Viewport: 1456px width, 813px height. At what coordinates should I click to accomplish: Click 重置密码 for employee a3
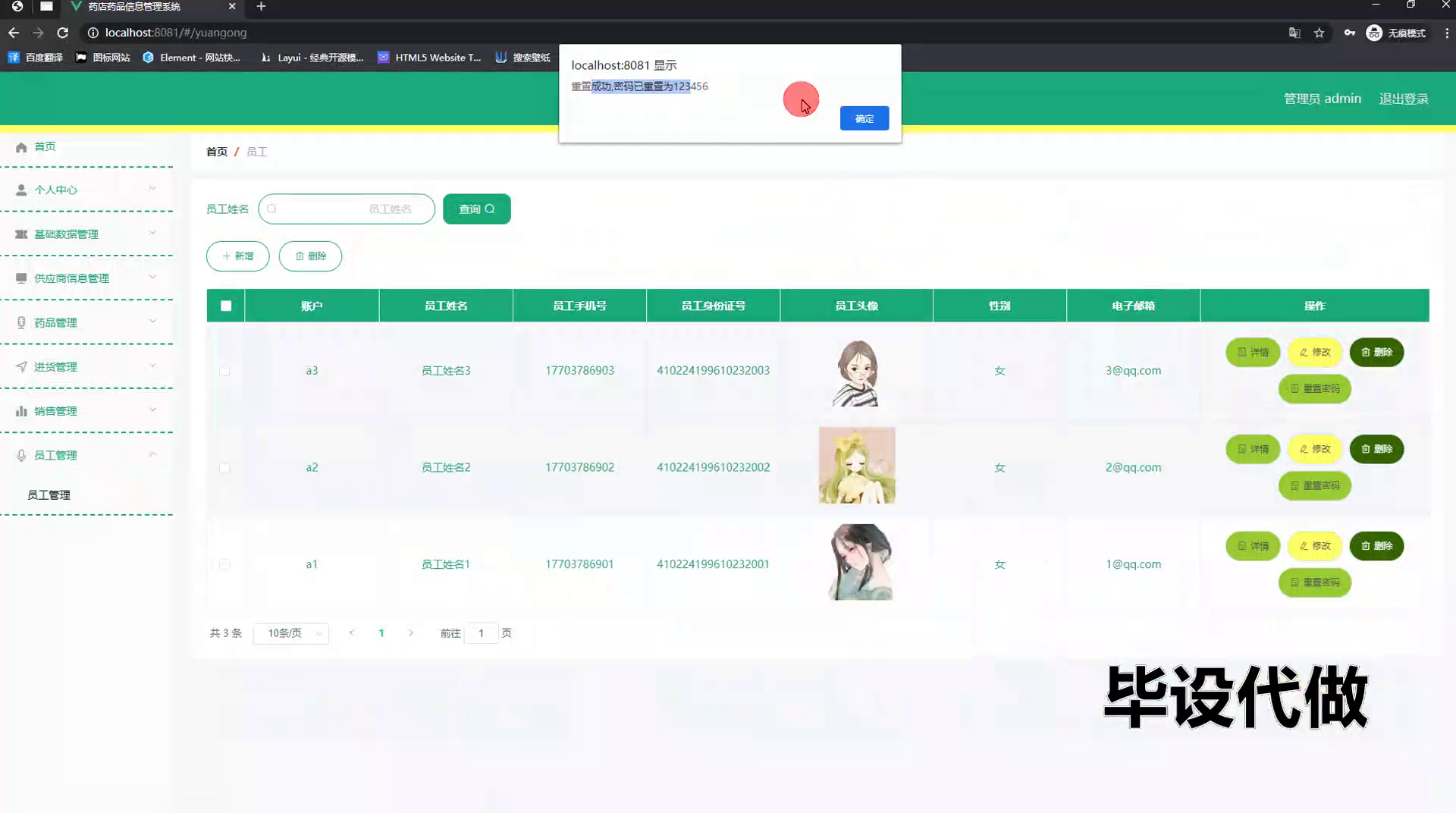pyautogui.click(x=1314, y=388)
